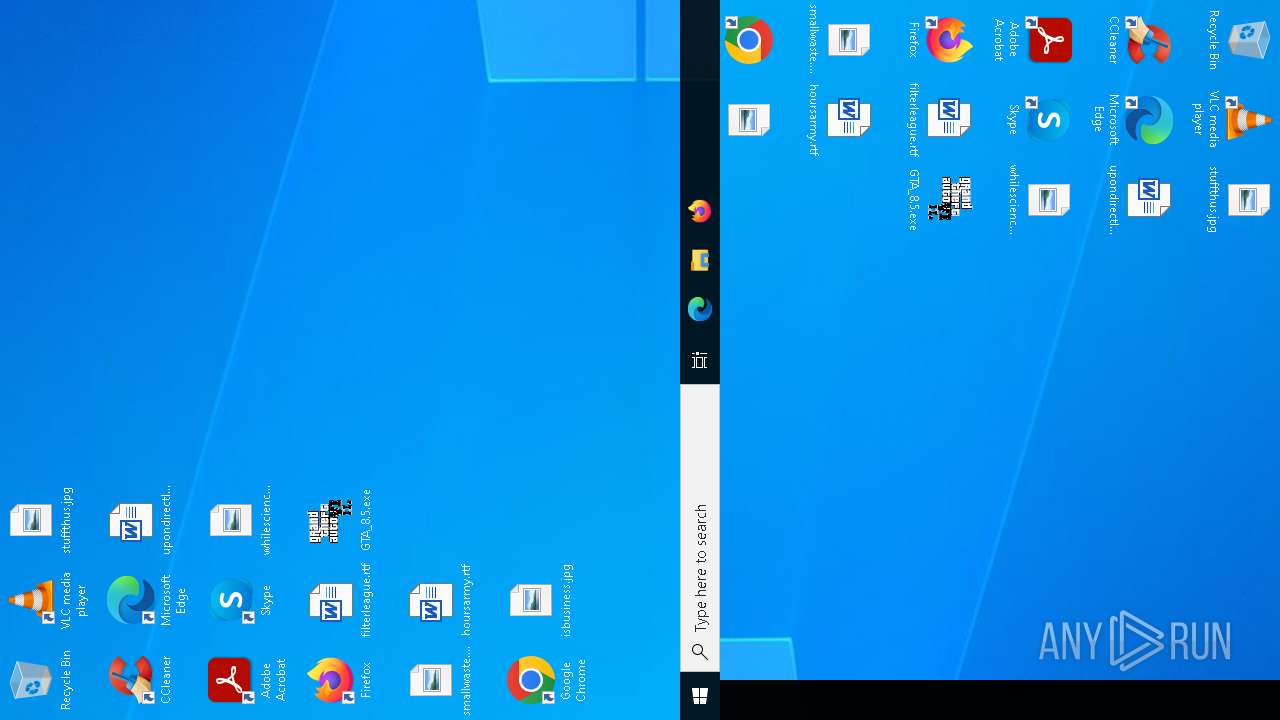
Task: Select Skype shortcut on the right desktop
Action: point(1040,120)
